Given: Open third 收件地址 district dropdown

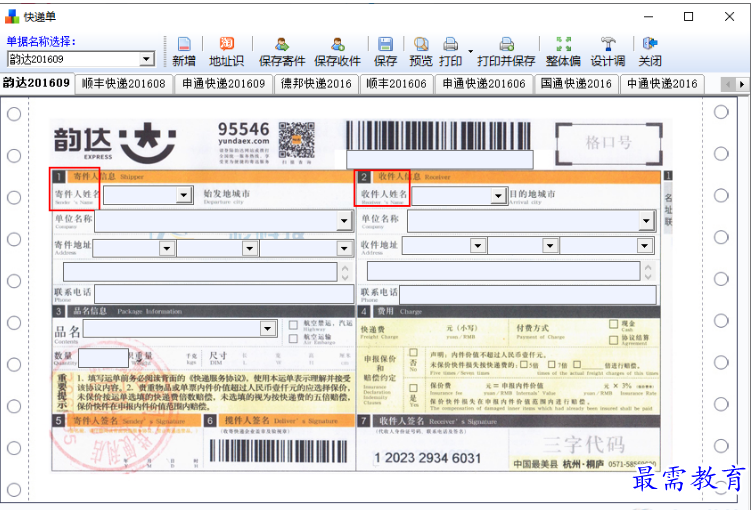Looking at the screenshot, I should pyautogui.click(x=644, y=246).
